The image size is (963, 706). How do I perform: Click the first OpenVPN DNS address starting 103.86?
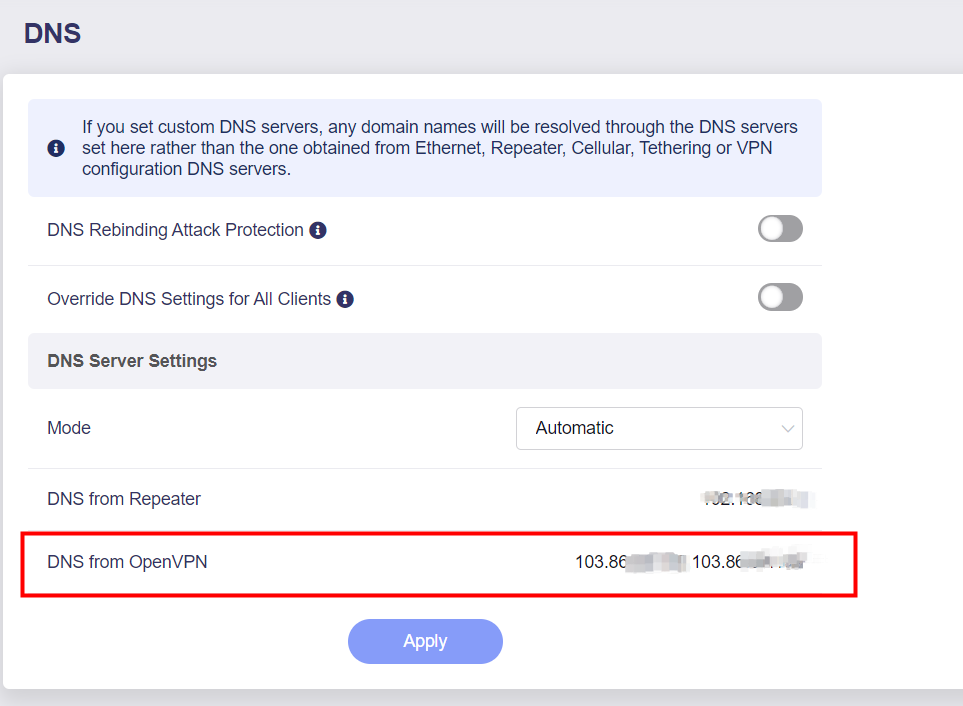(630, 562)
